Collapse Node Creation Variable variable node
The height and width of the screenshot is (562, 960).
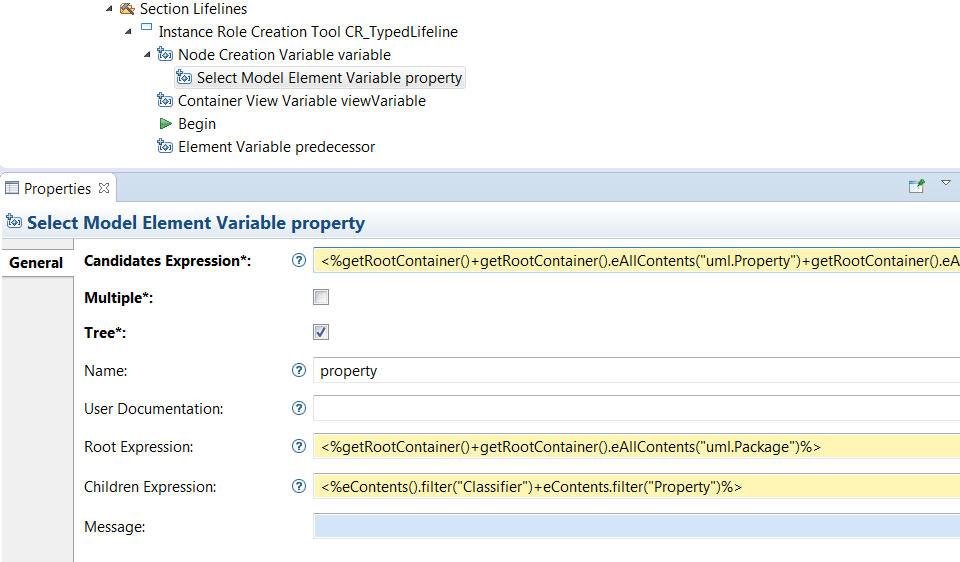coord(147,55)
